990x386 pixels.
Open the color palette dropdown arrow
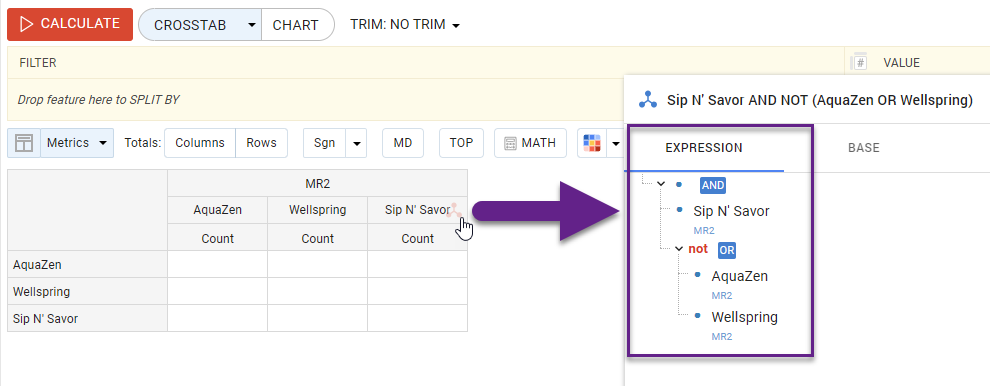click(x=616, y=143)
